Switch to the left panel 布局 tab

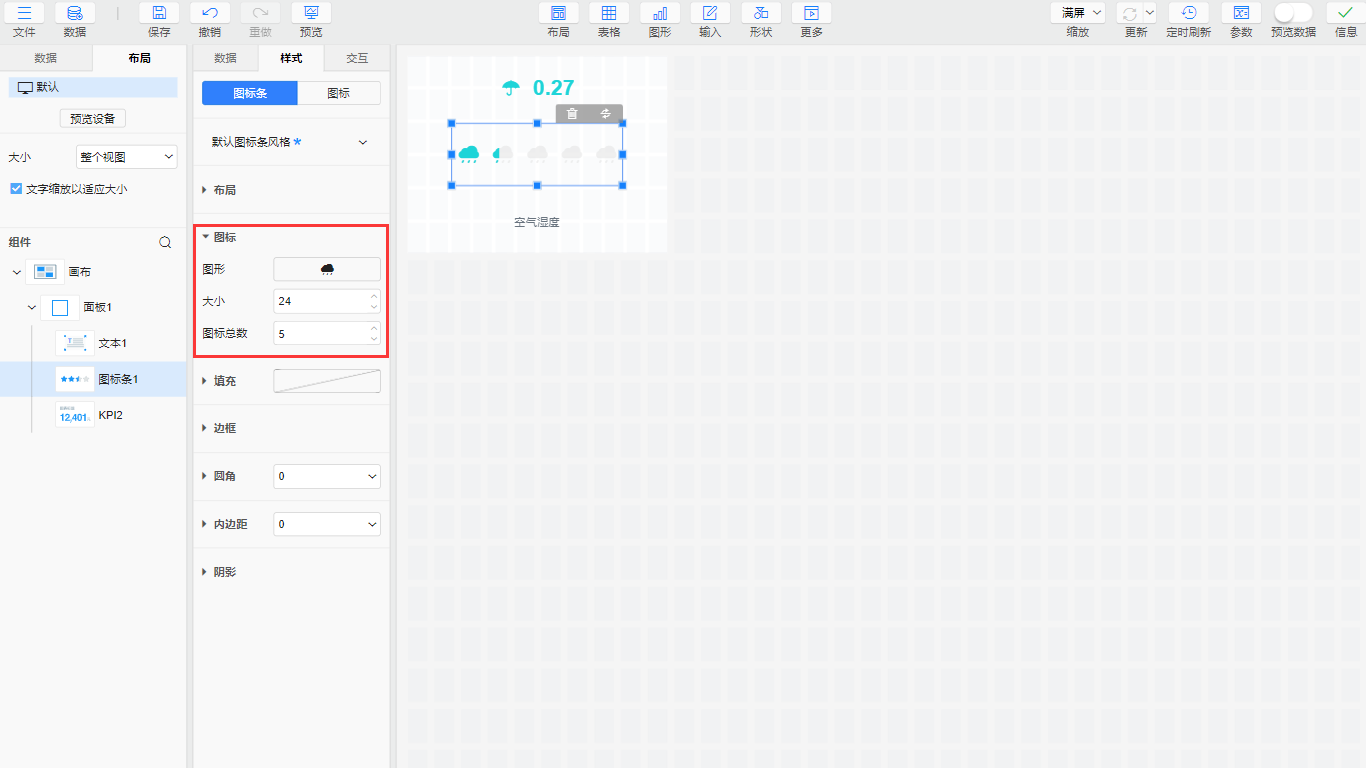point(139,58)
